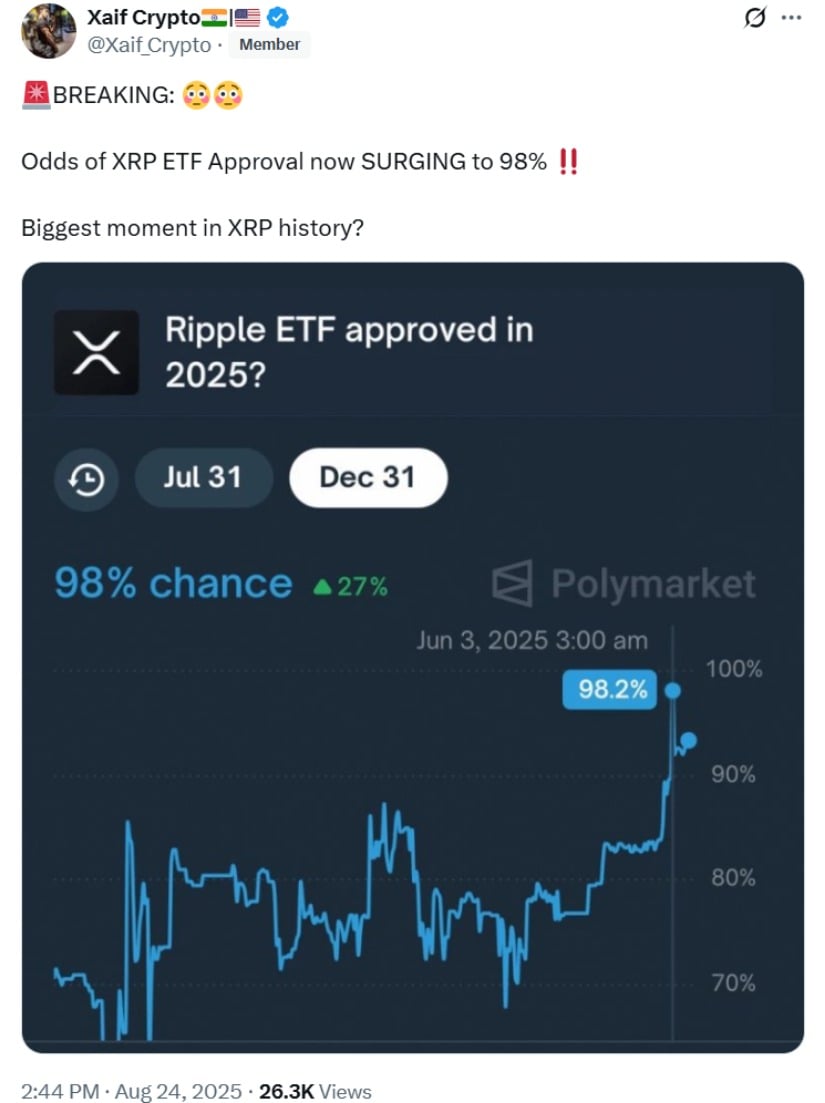Click the Polymarket logo watermark
Image resolution: width=825 pixels, height=1103 pixels.
pyautogui.click(x=623, y=583)
